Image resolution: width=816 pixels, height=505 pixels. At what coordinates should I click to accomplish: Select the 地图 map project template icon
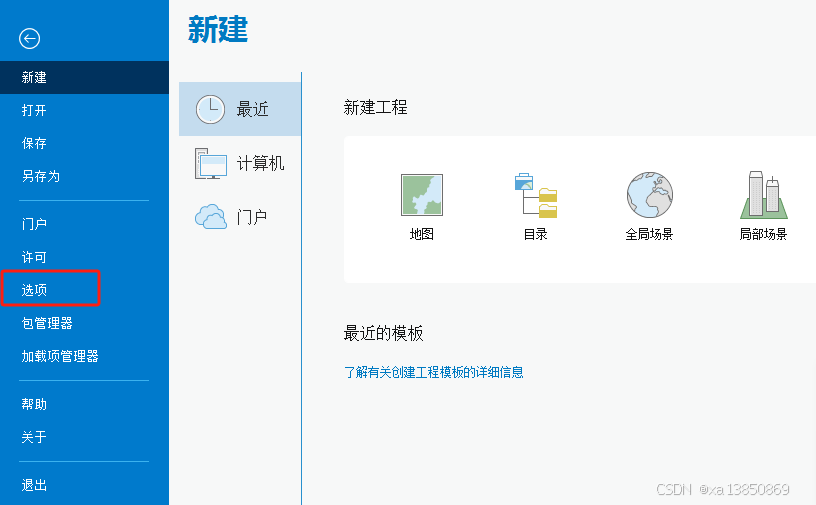pos(422,195)
